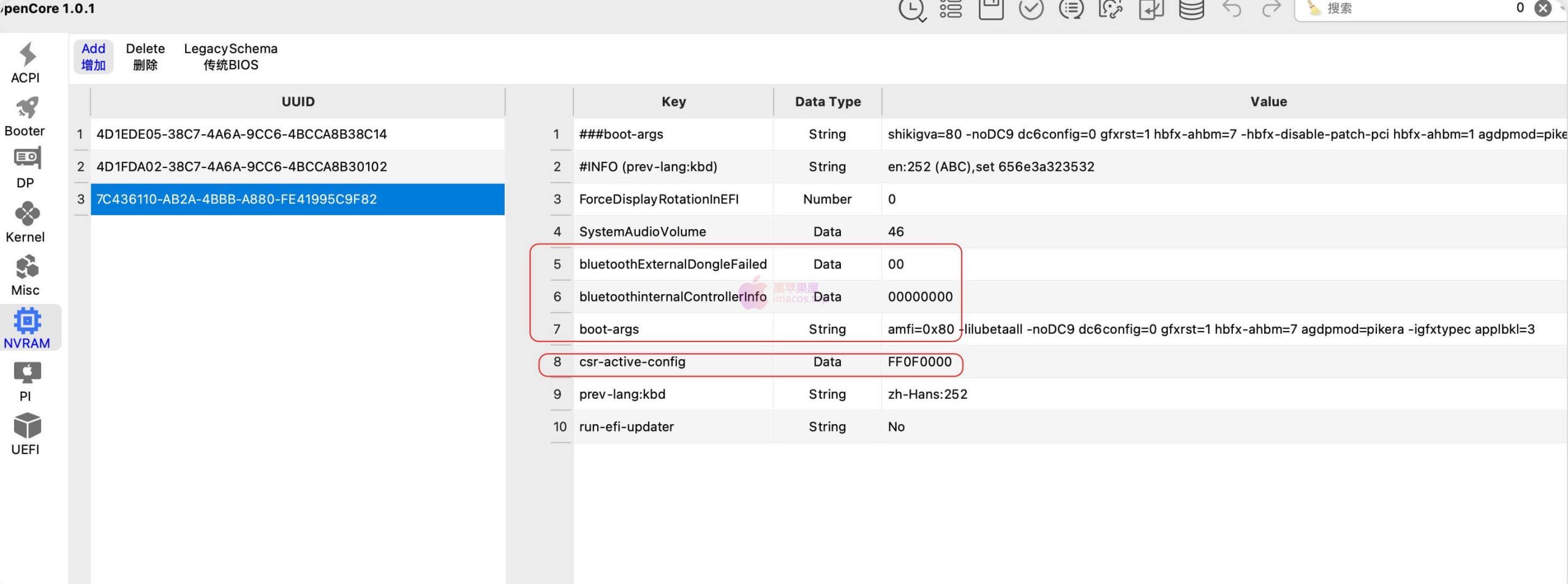Select the run-efi-updater key
Viewport: 1568px width, 584px height.
tap(673, 427)
